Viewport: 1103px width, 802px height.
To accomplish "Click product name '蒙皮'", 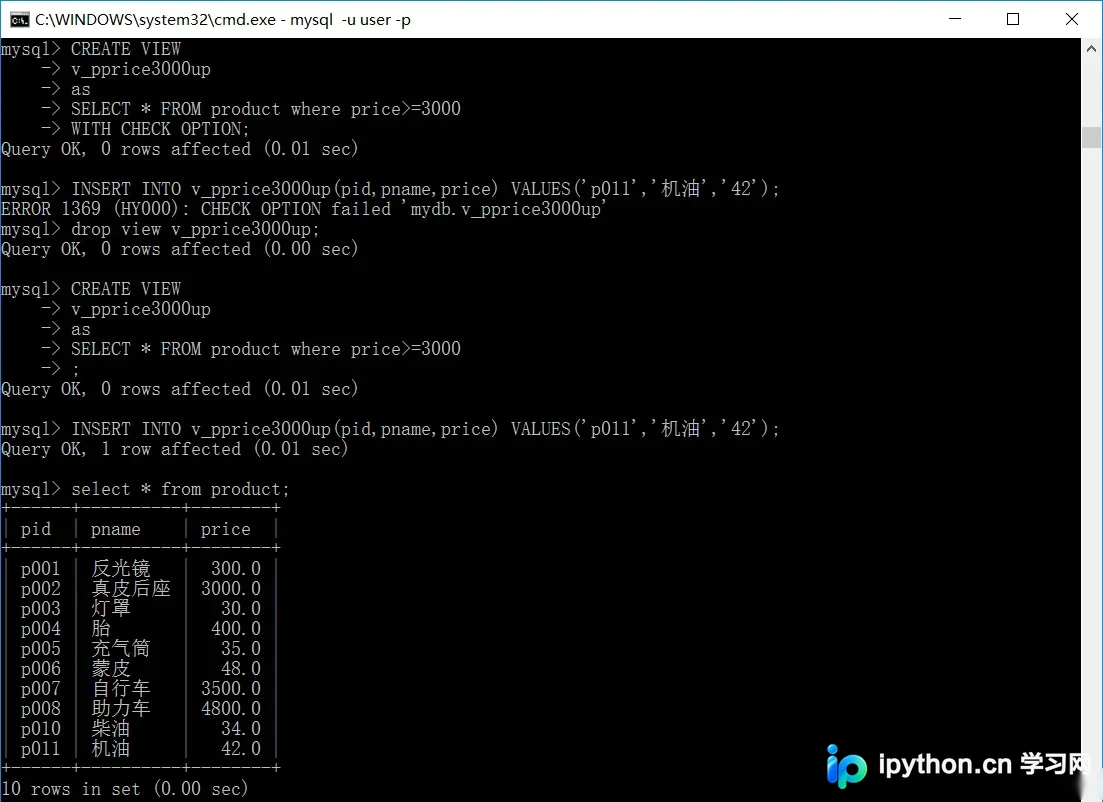I will click(x=110, y=668).
